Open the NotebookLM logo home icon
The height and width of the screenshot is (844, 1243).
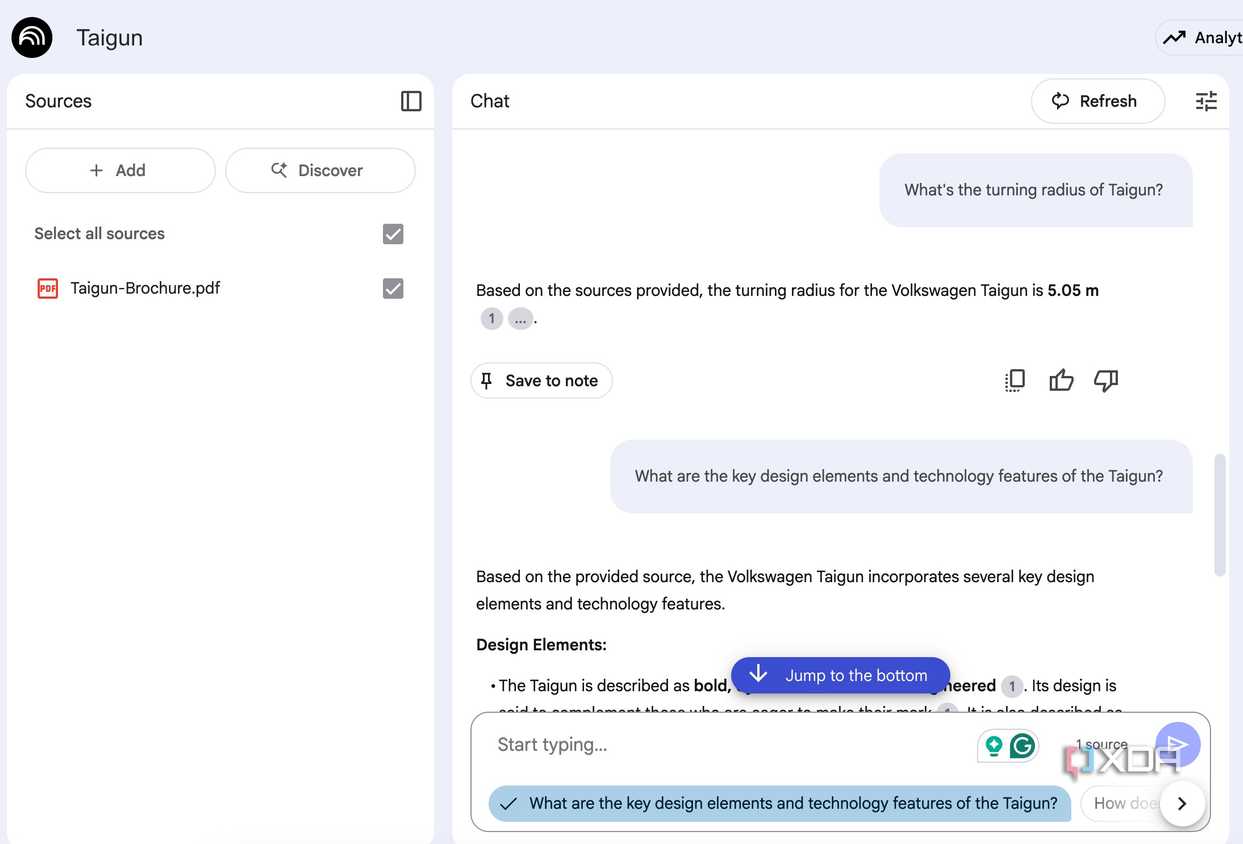click(x=32, y=38)
